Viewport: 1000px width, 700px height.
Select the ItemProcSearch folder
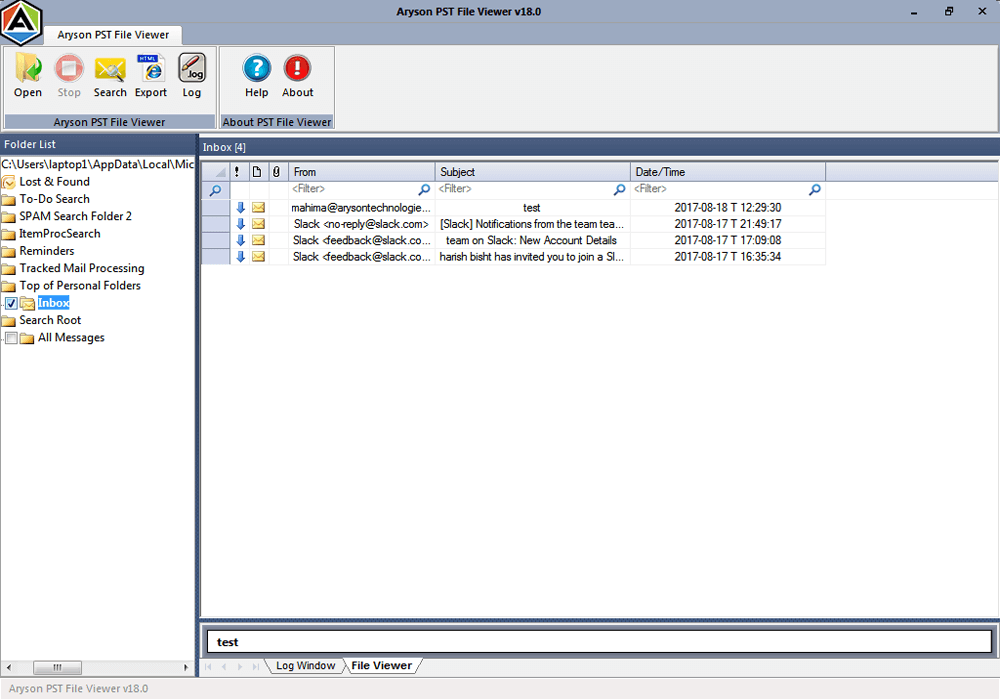(x=60, y=233)
